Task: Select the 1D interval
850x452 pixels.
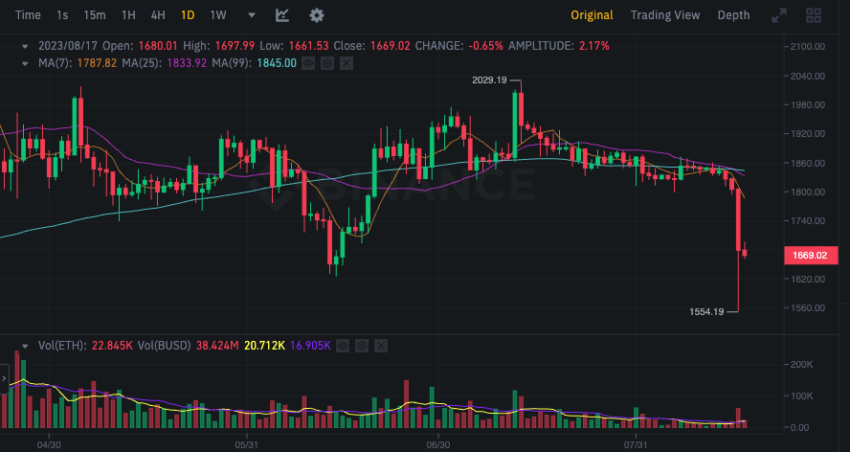Action: [188, 15]
